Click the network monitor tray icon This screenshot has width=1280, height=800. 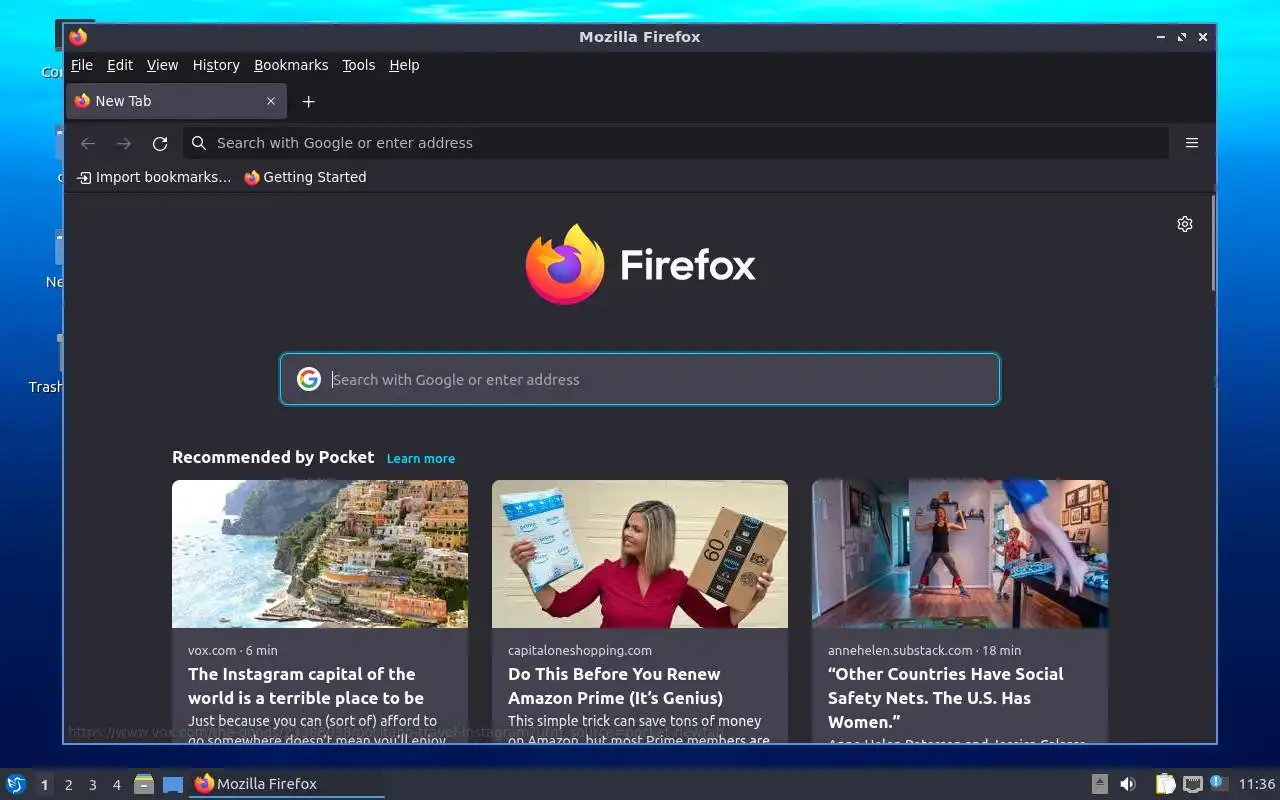(1192, 784)
